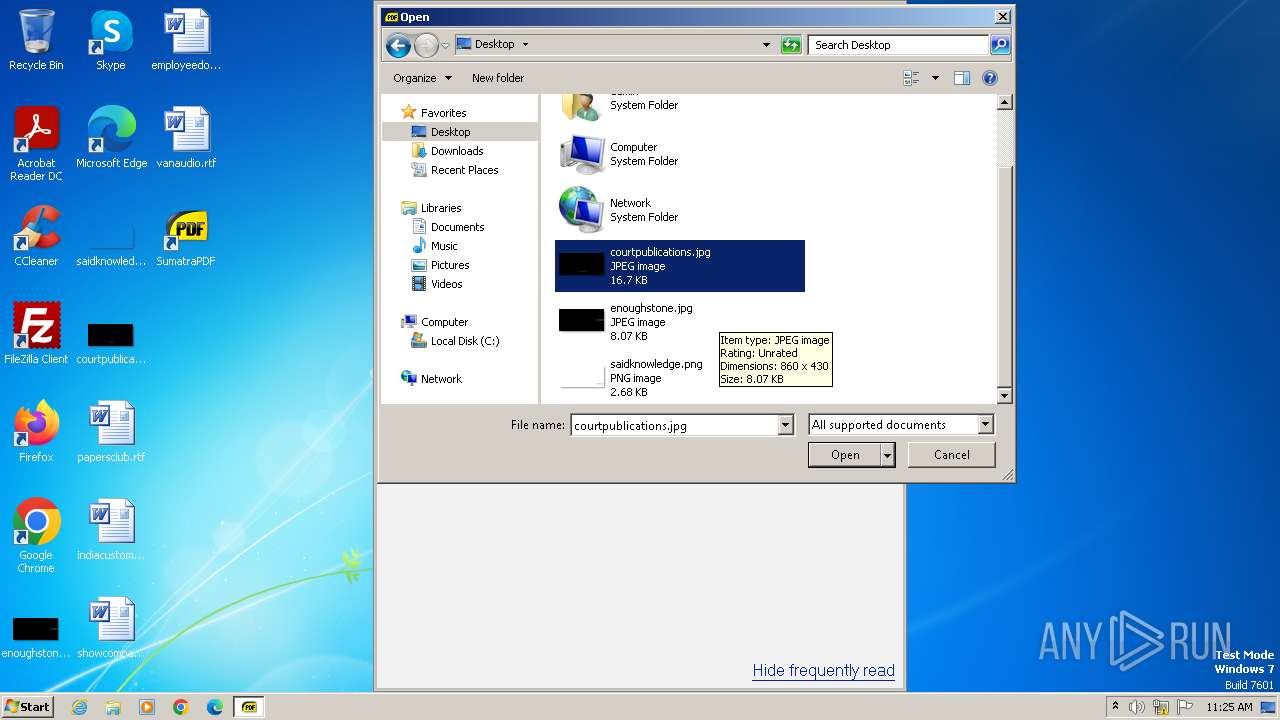Image resolution: width=1280 pixels, height=720 pixels.
Task: Select the SumatraPDF desktop icon
Action: 186,236
